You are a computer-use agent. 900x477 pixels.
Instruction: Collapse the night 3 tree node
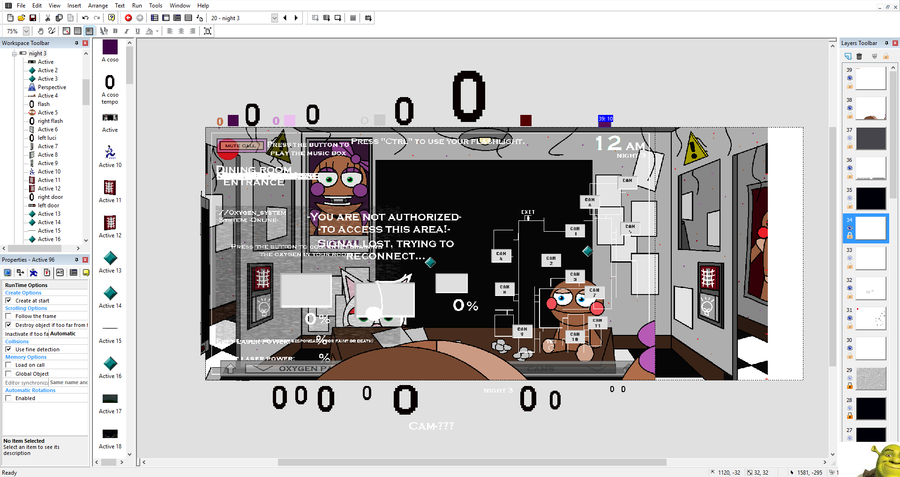point(15,53)
